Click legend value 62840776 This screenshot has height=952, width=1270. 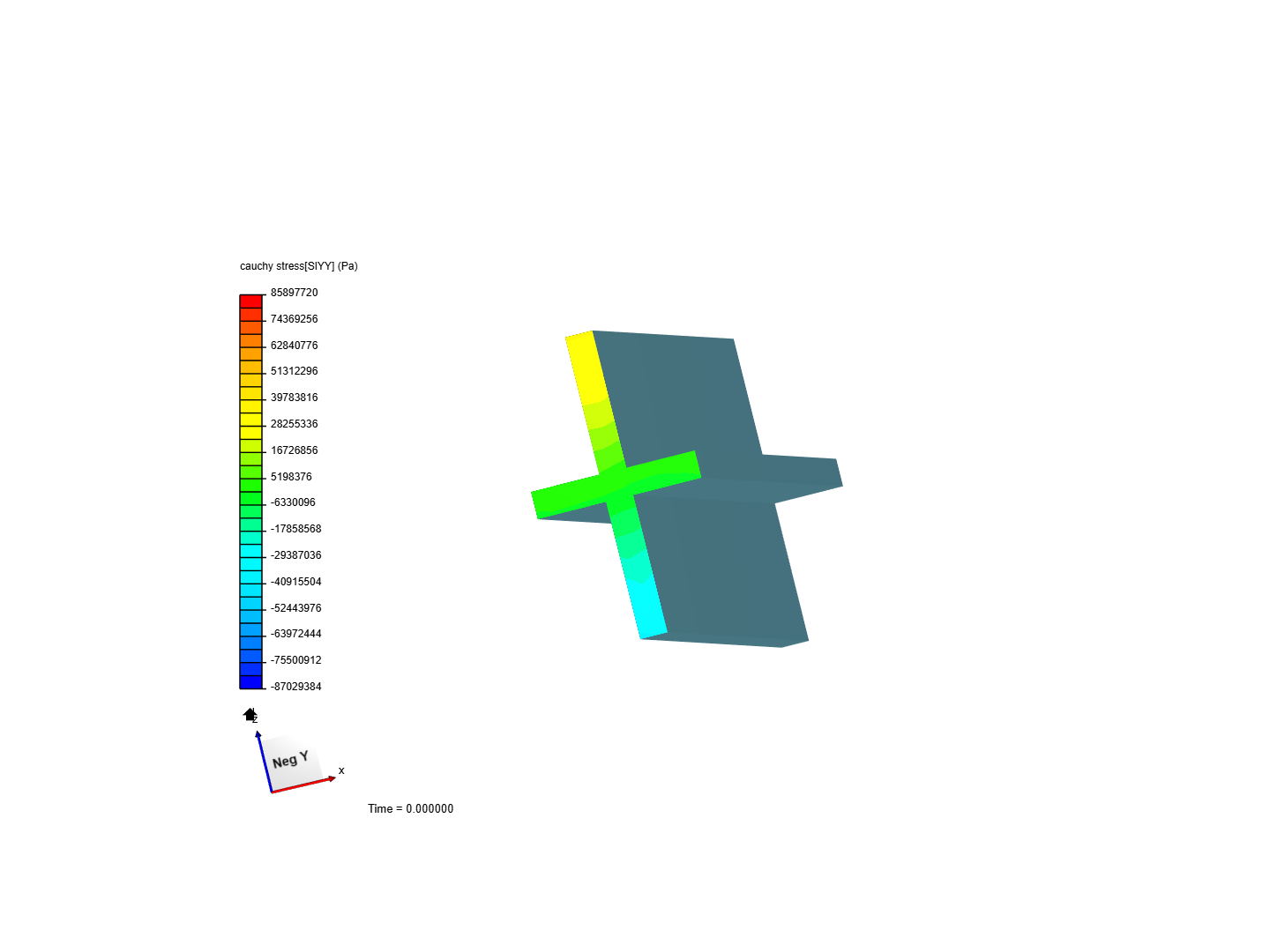[294, 346]
